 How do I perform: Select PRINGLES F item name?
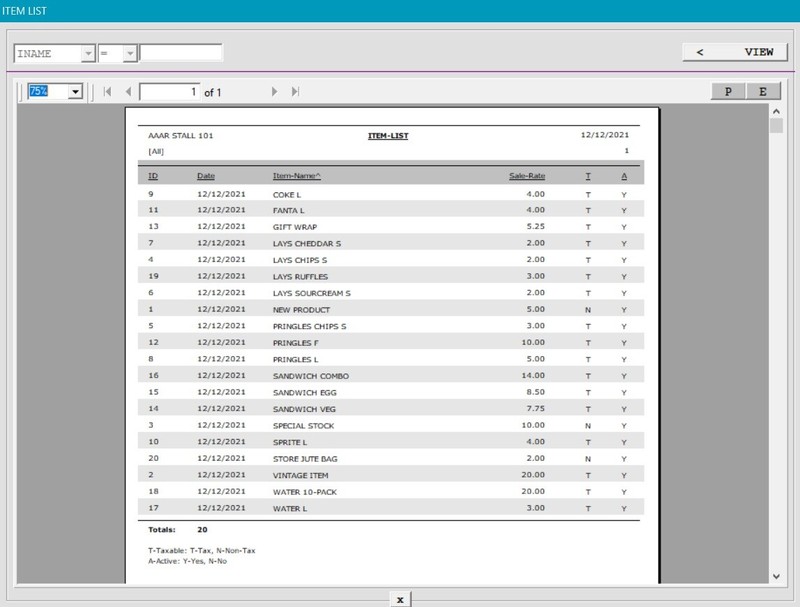tap(295, 343)
